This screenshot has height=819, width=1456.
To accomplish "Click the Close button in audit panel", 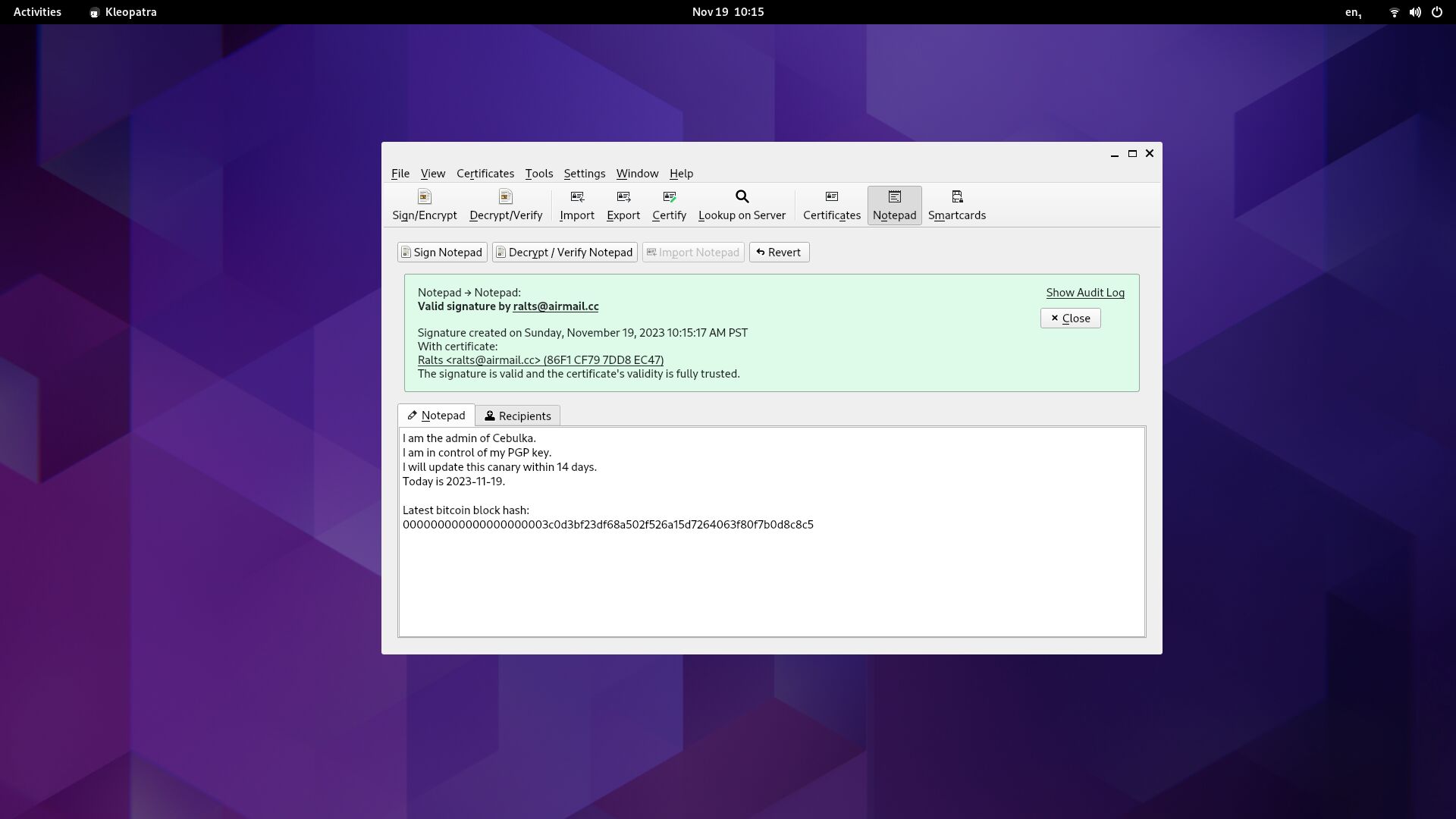I will 1071,318.
